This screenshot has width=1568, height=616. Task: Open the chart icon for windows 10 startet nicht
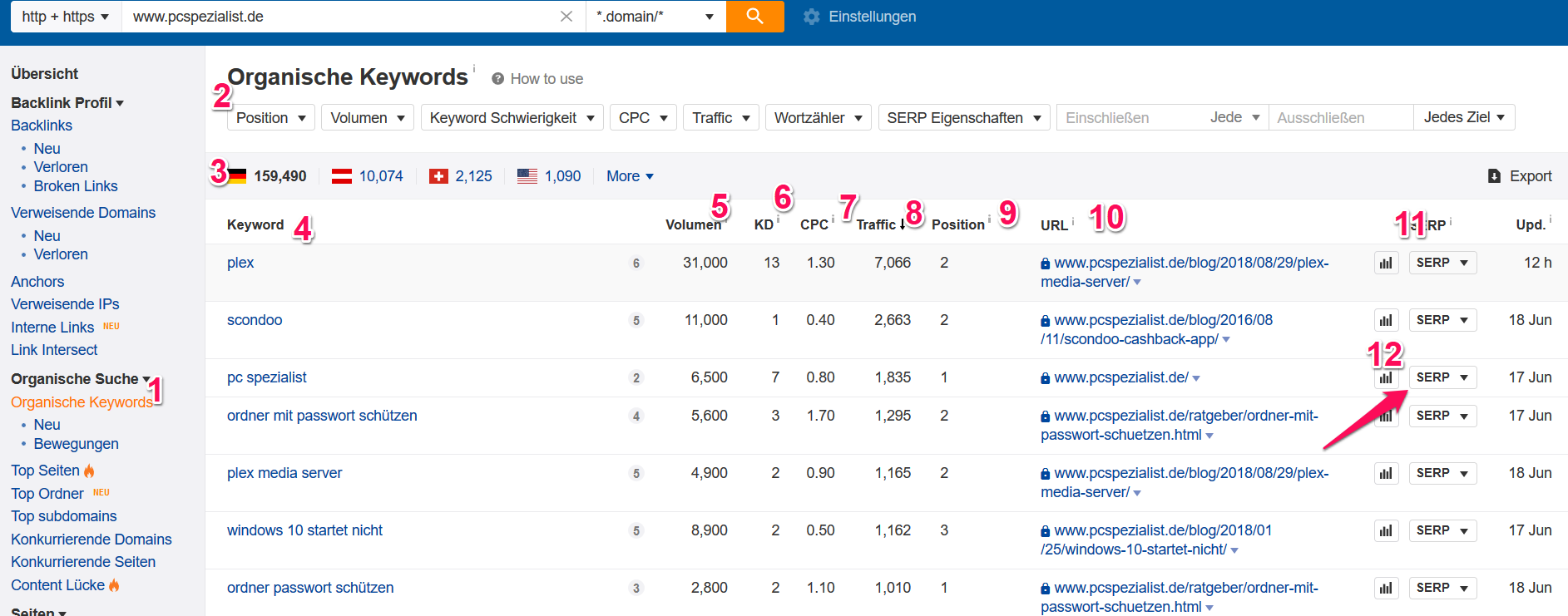pyautogui.click(x=1386, y=530)
